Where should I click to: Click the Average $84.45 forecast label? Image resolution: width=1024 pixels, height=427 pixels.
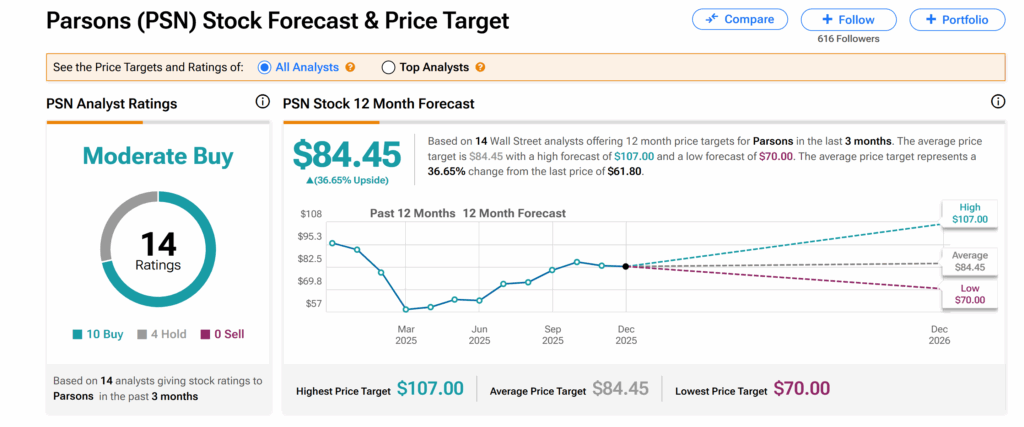[969, 261]
